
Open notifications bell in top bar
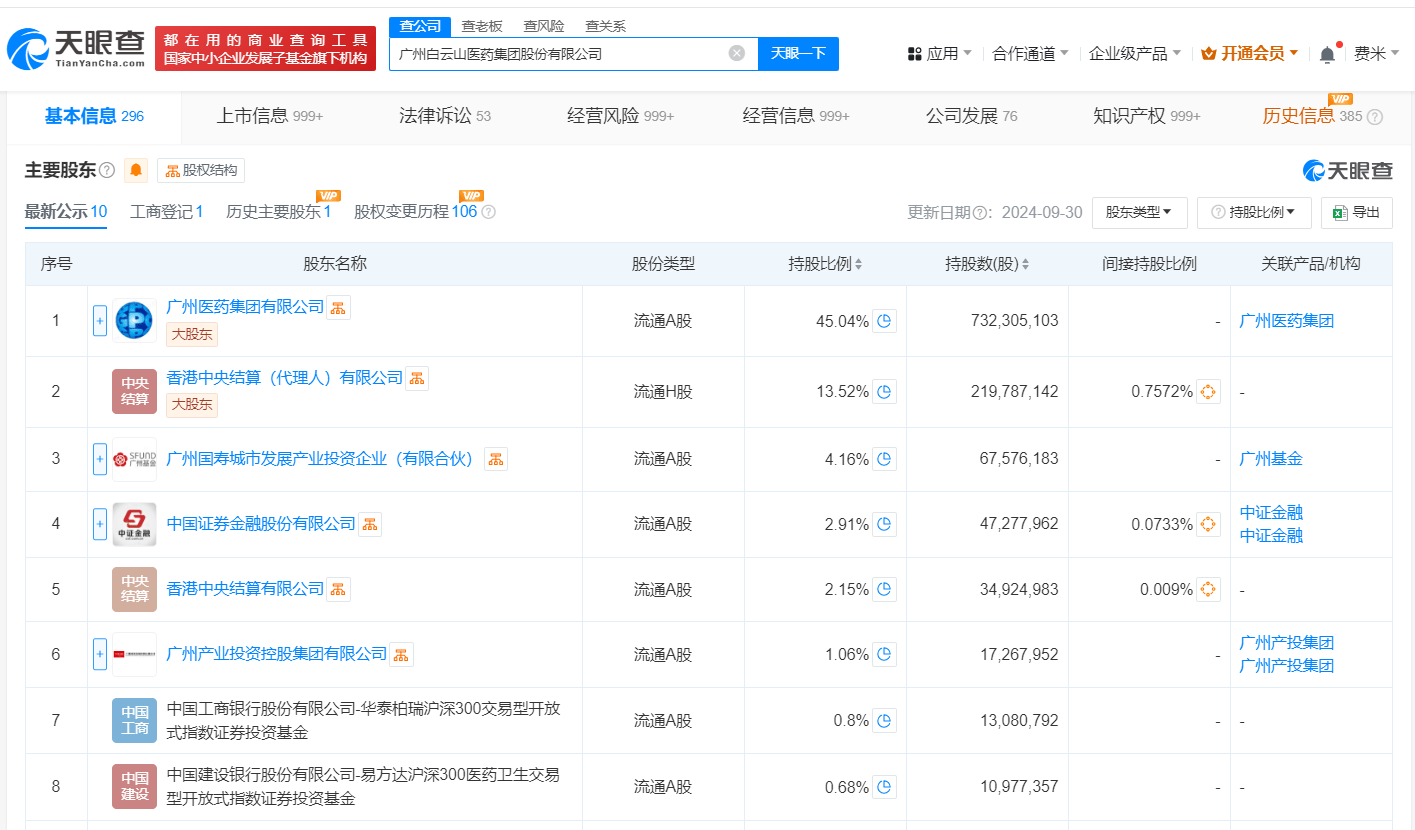(x=1327, y=54)
